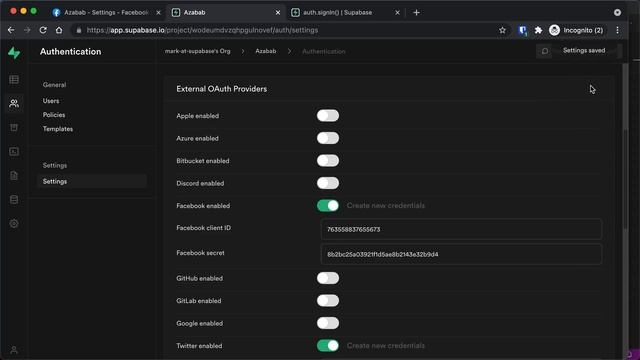Image resolution: width=640 pixels, height=360 pixels.
Task: Enable the Azure provider toggle
Action: coord(328,138)
